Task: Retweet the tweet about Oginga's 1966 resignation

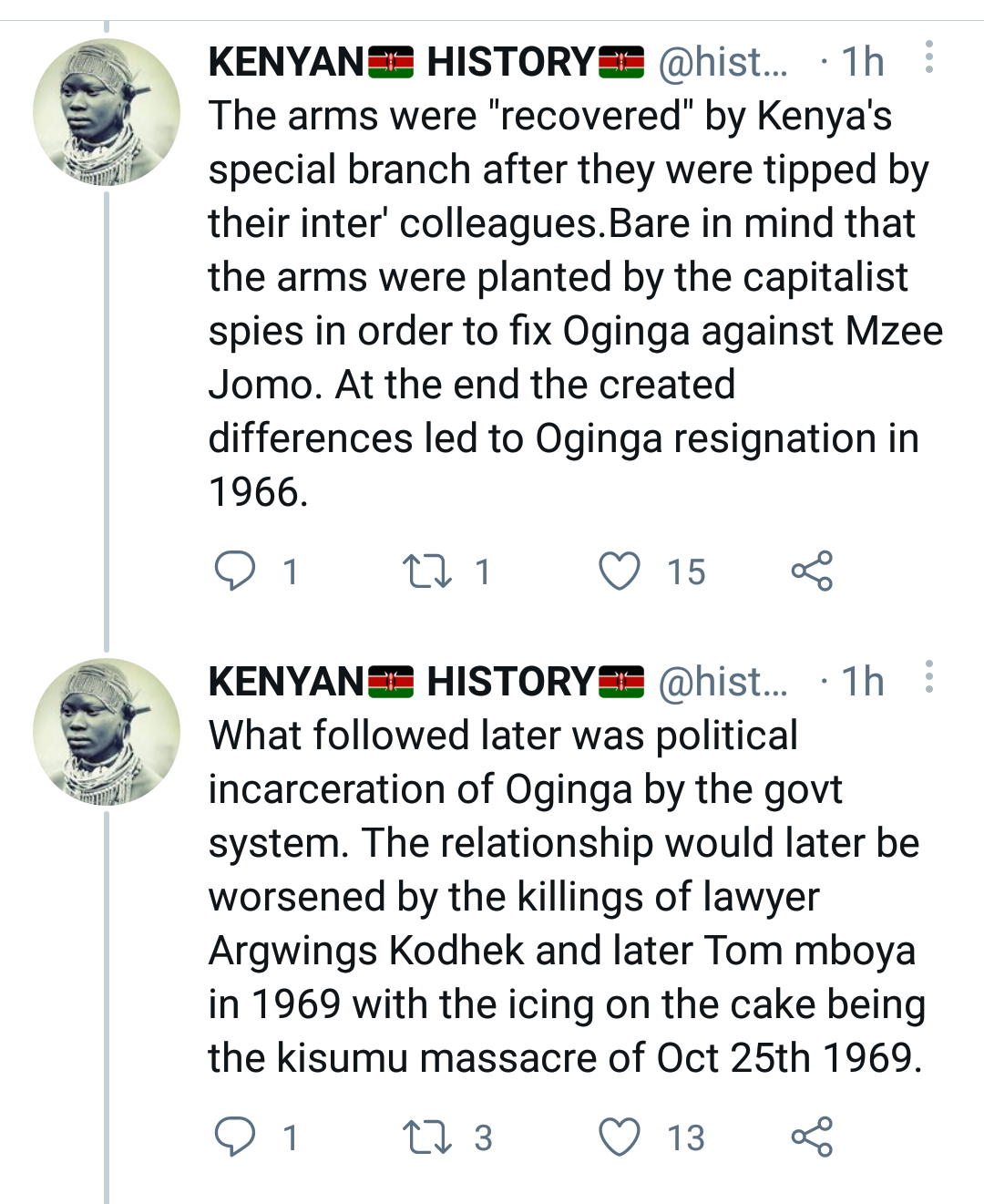Action: point(427,571)
